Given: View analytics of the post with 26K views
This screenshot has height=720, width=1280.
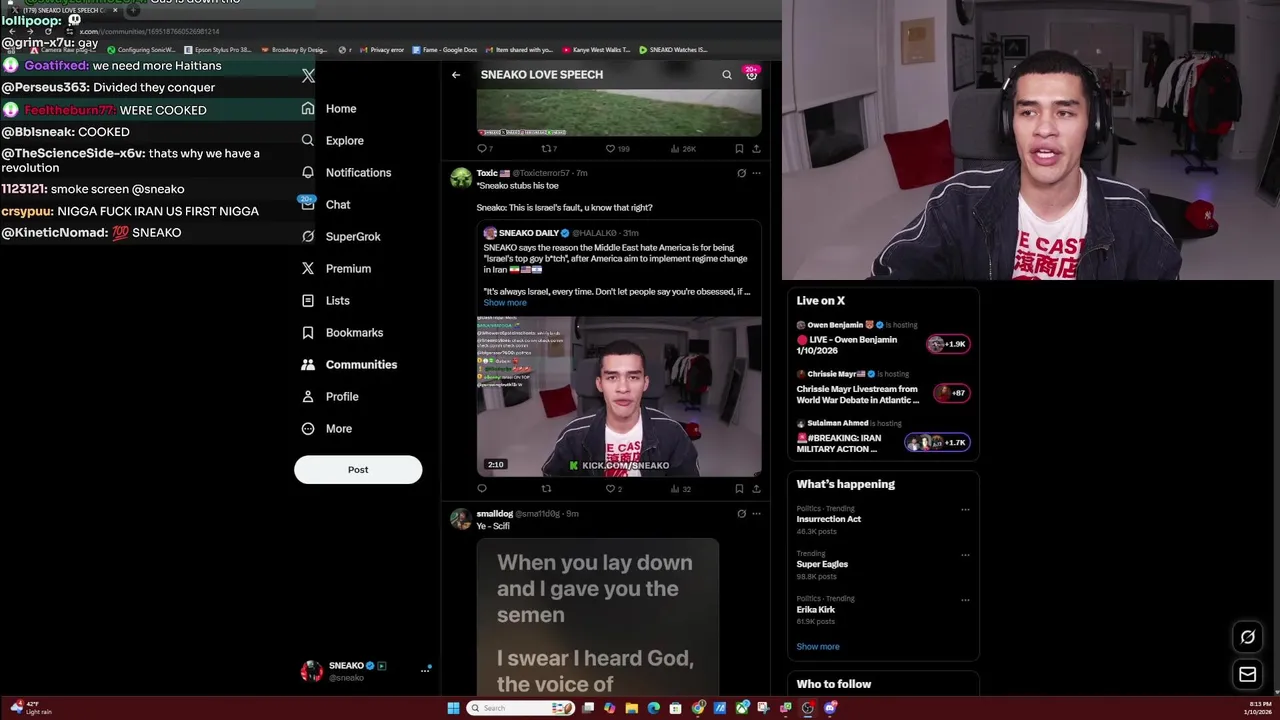Looking at the screenshot, I should (683, 149).
